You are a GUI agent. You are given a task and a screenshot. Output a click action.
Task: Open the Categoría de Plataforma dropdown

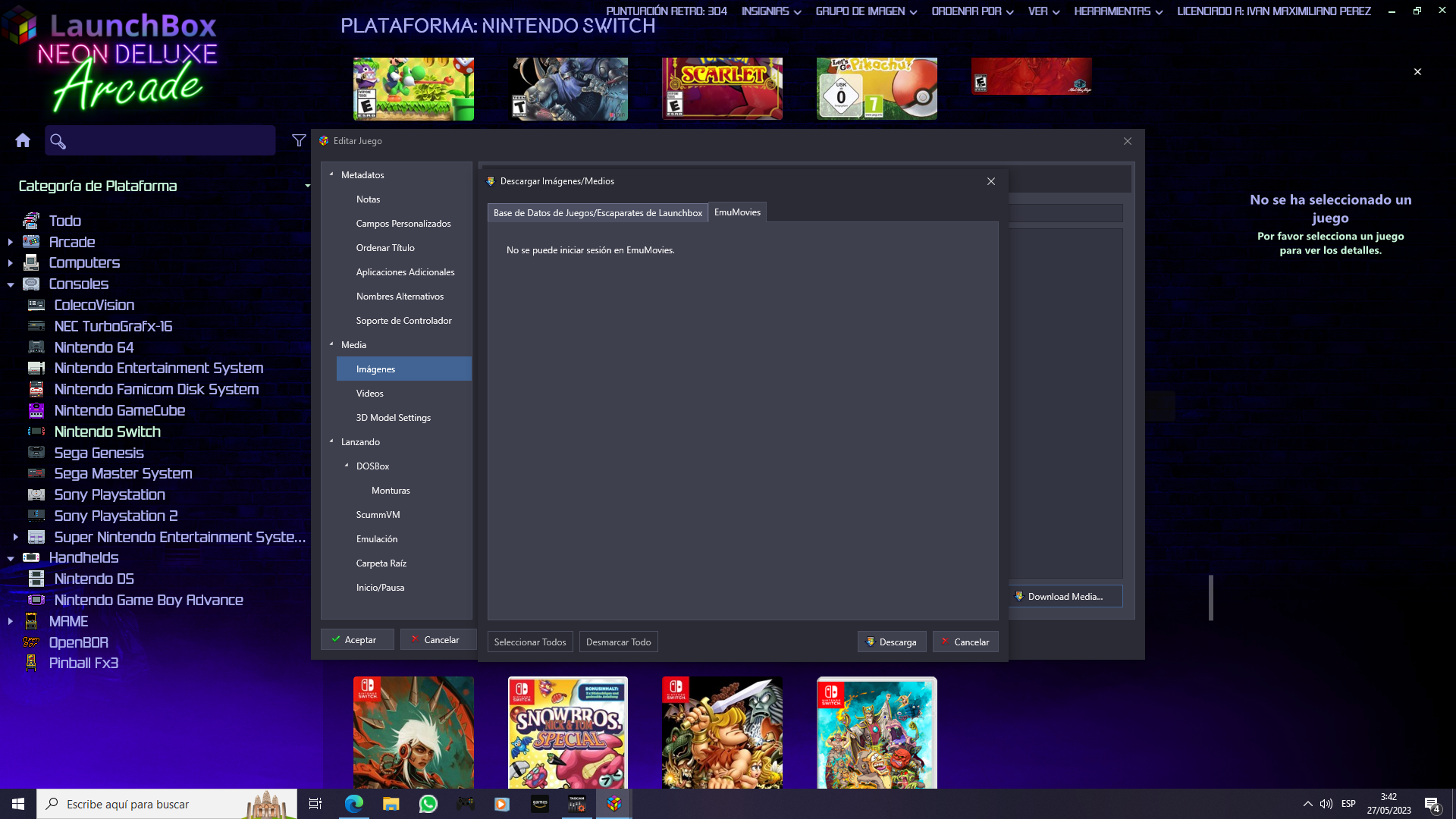pyautogui.click(x=307, y=186)
